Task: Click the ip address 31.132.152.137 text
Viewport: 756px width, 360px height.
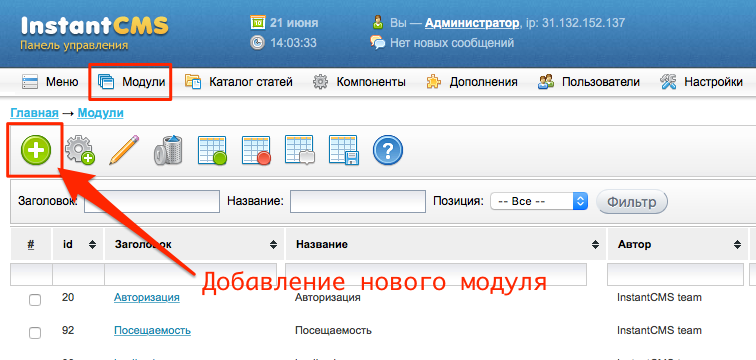Action: click(584, 23)
